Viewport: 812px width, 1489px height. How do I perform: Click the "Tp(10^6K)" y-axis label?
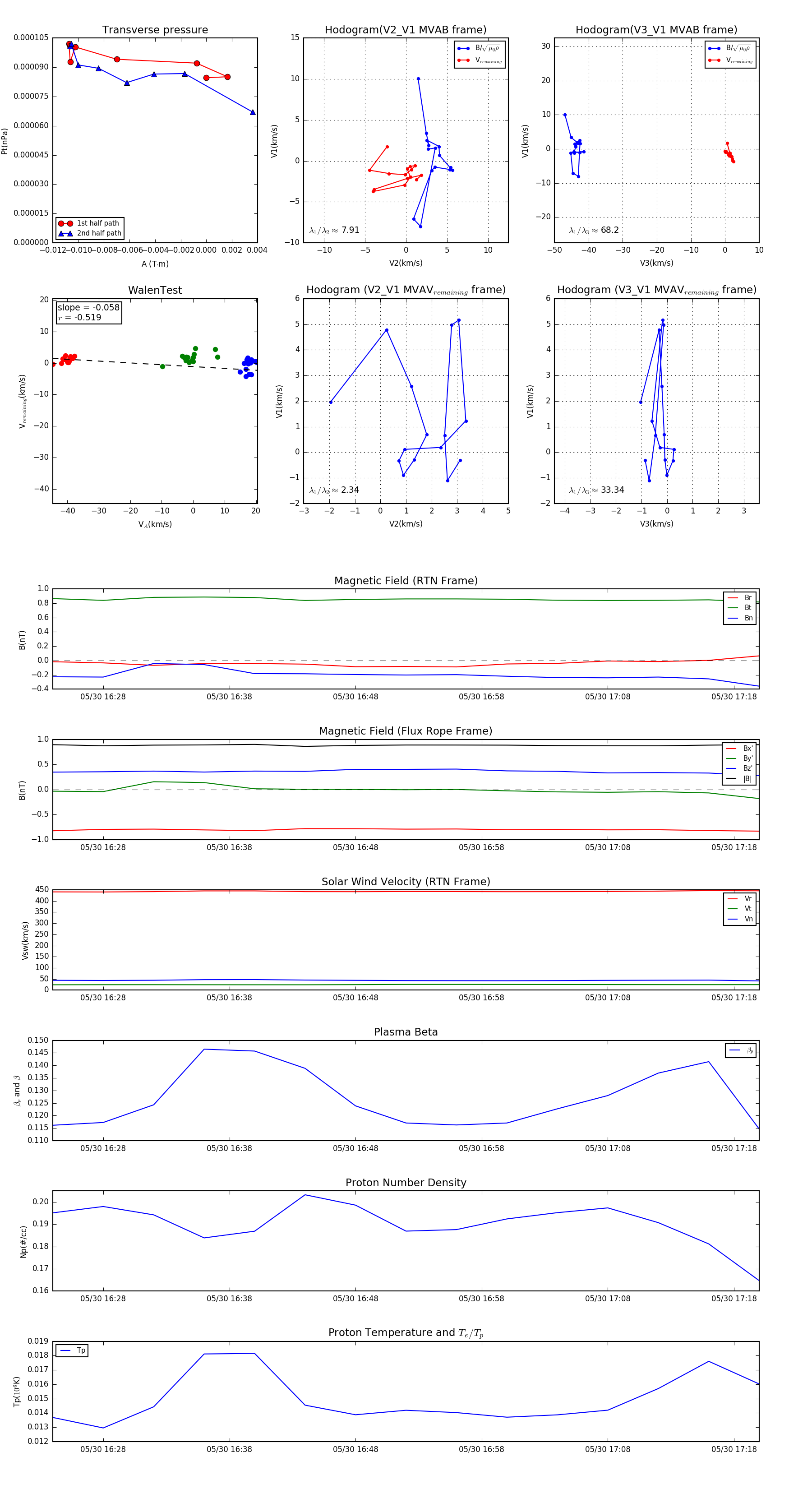pos(17,1392)
